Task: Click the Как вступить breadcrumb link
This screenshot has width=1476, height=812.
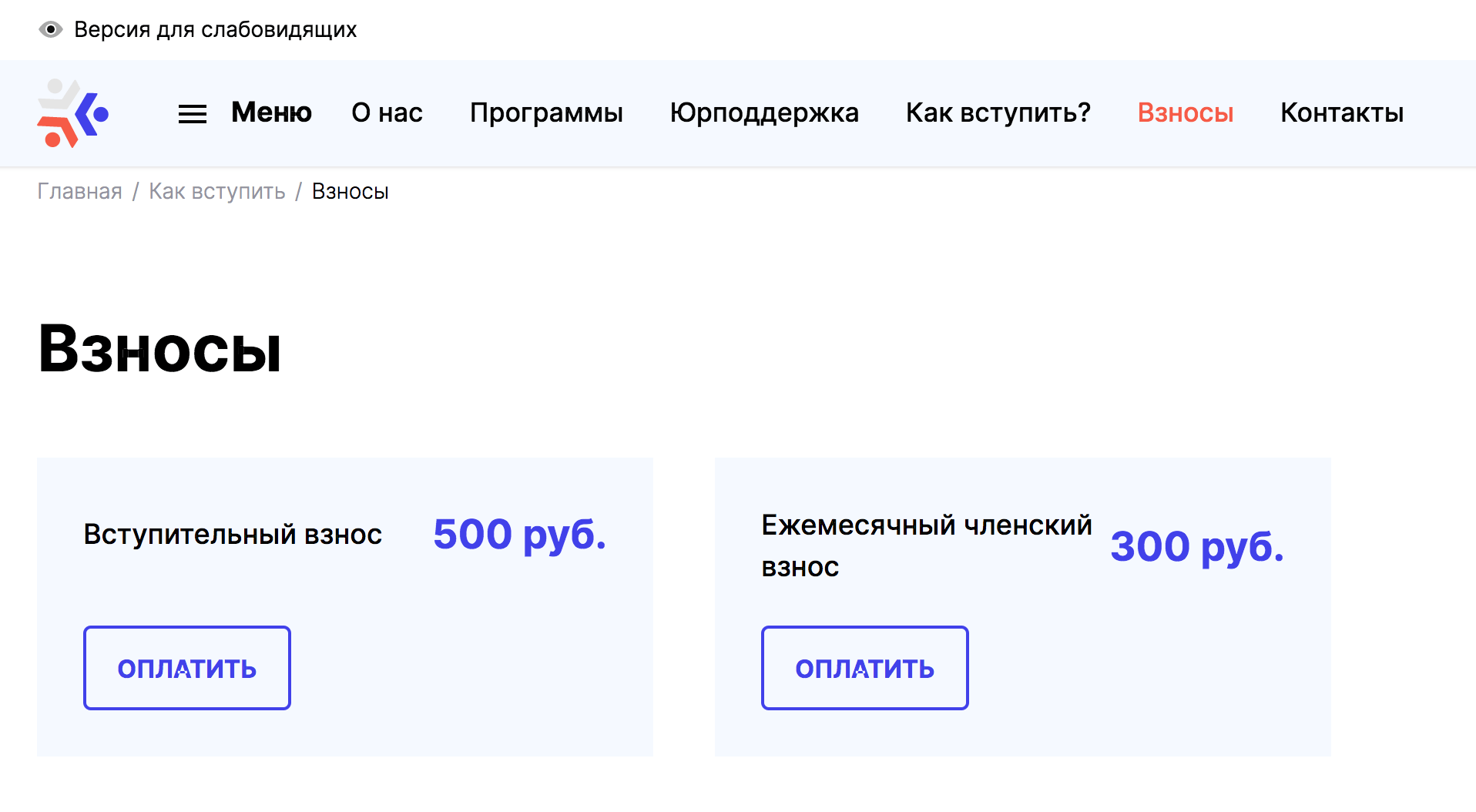Action: (217, 191)
